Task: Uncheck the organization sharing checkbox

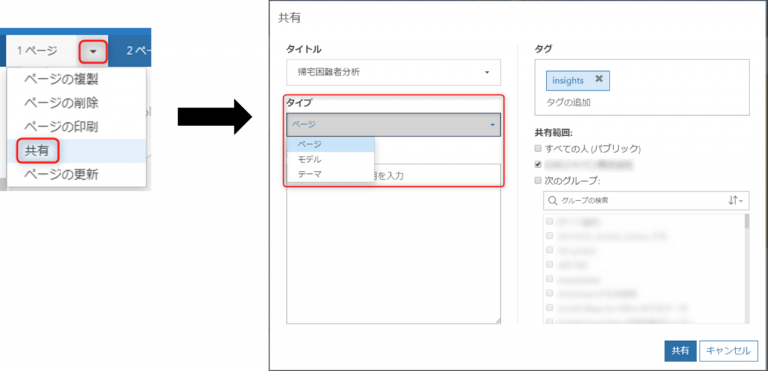Action: 538,164
